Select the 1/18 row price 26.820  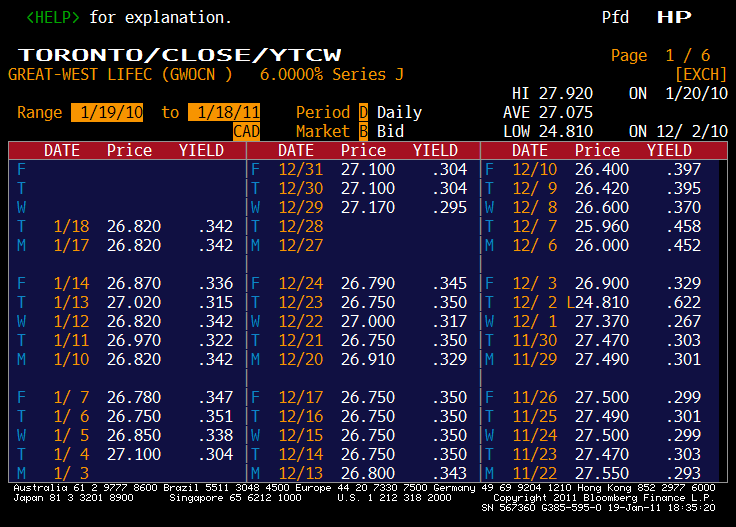(x=131, y=226)
